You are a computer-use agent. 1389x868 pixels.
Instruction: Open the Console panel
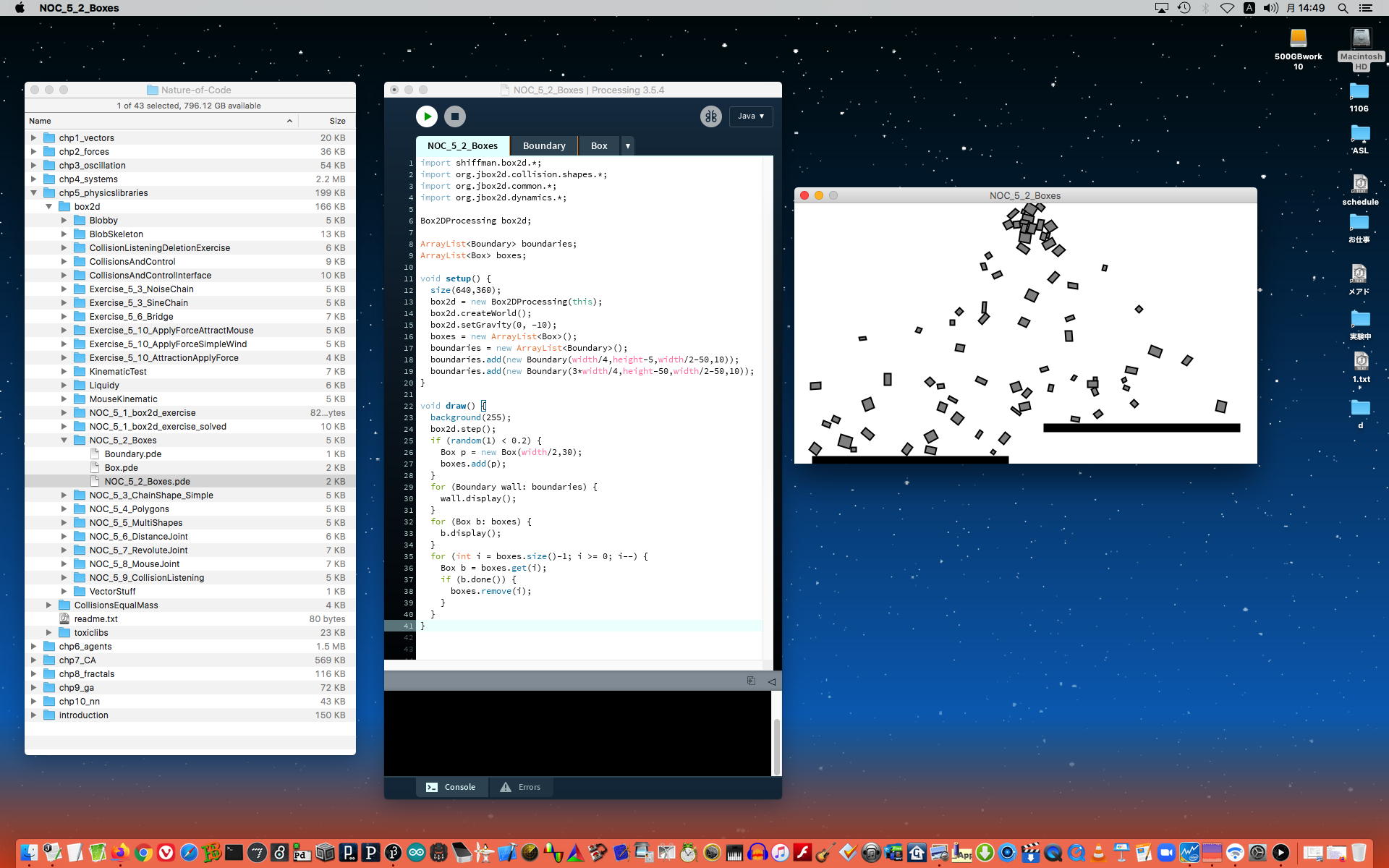click(x=451, y=787)
